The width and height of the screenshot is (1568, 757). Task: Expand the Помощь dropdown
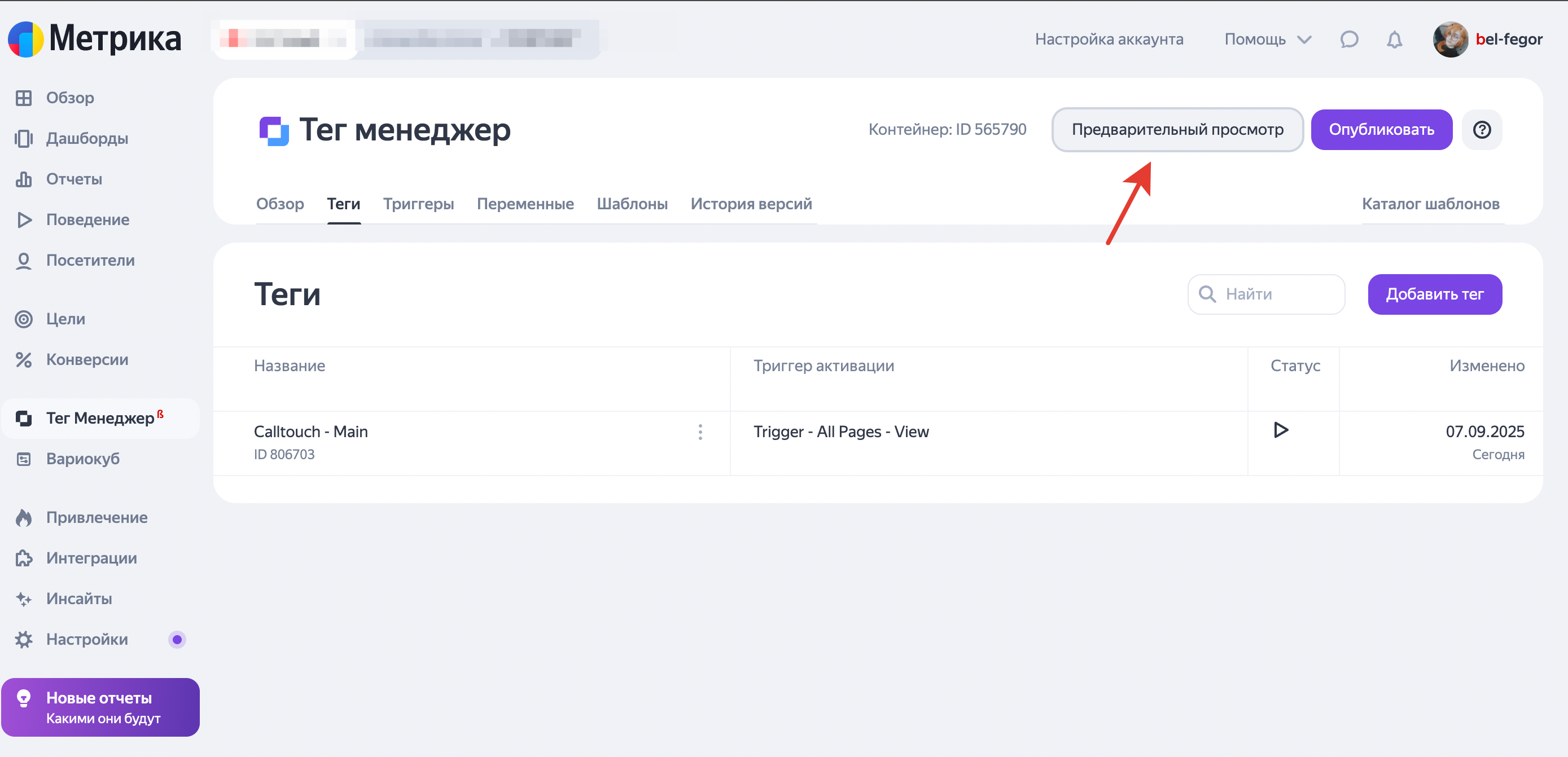[x=1267, y=39]
